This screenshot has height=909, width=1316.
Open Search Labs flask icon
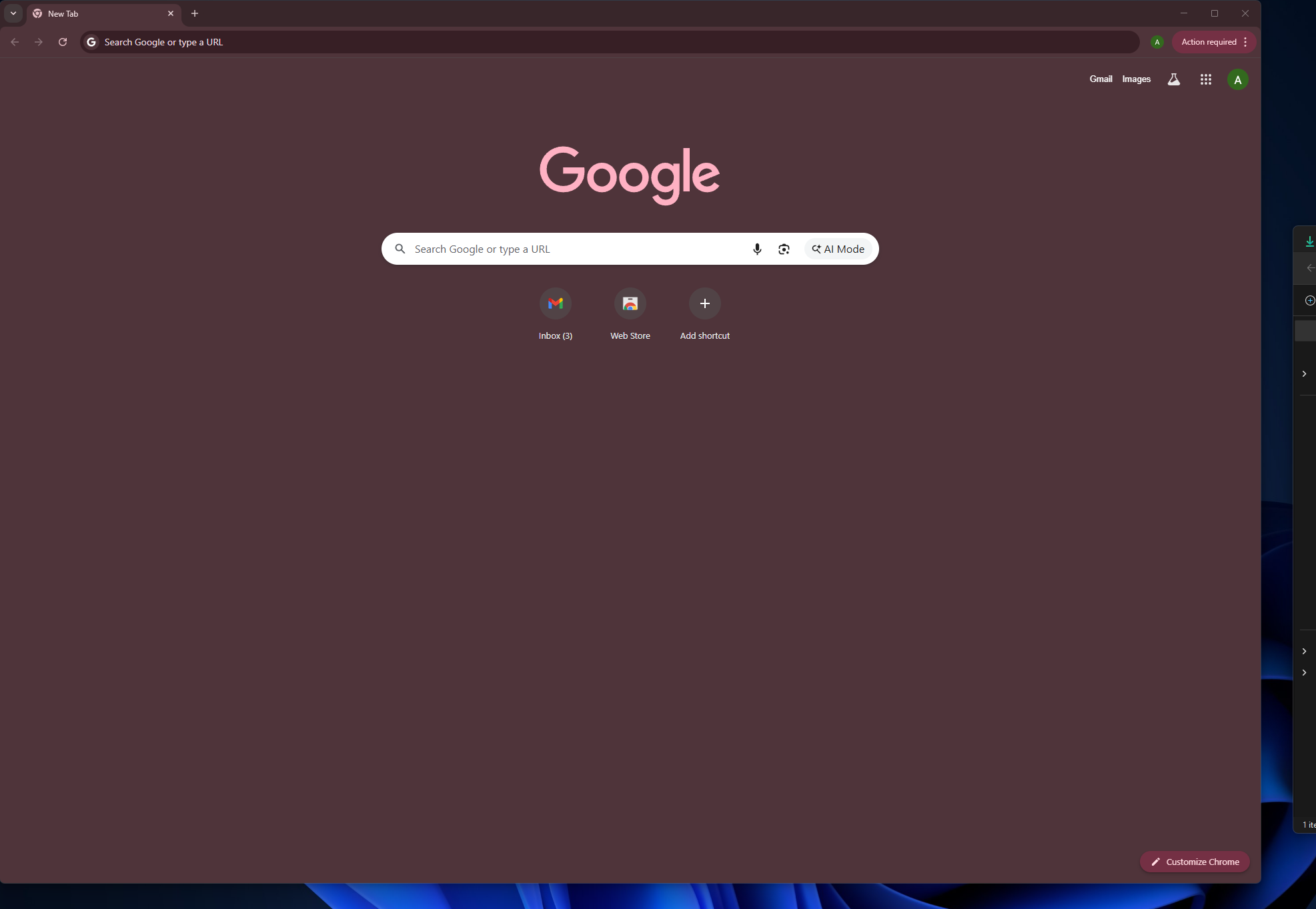point(1173,79)
